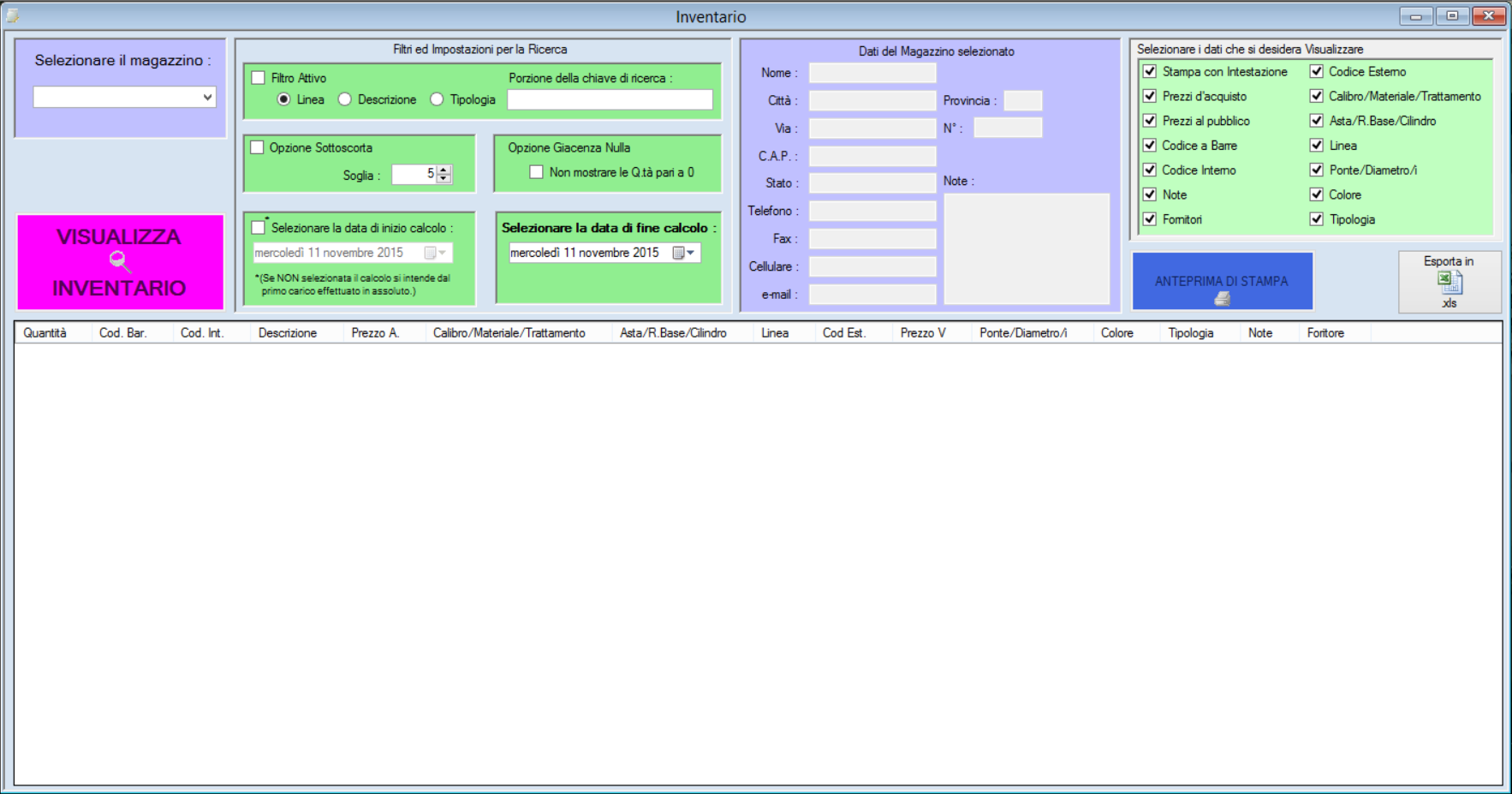The image size is (1512, 794).
Task: Sort by Prezzo A. column header
Action: click(x=384, y=332)
